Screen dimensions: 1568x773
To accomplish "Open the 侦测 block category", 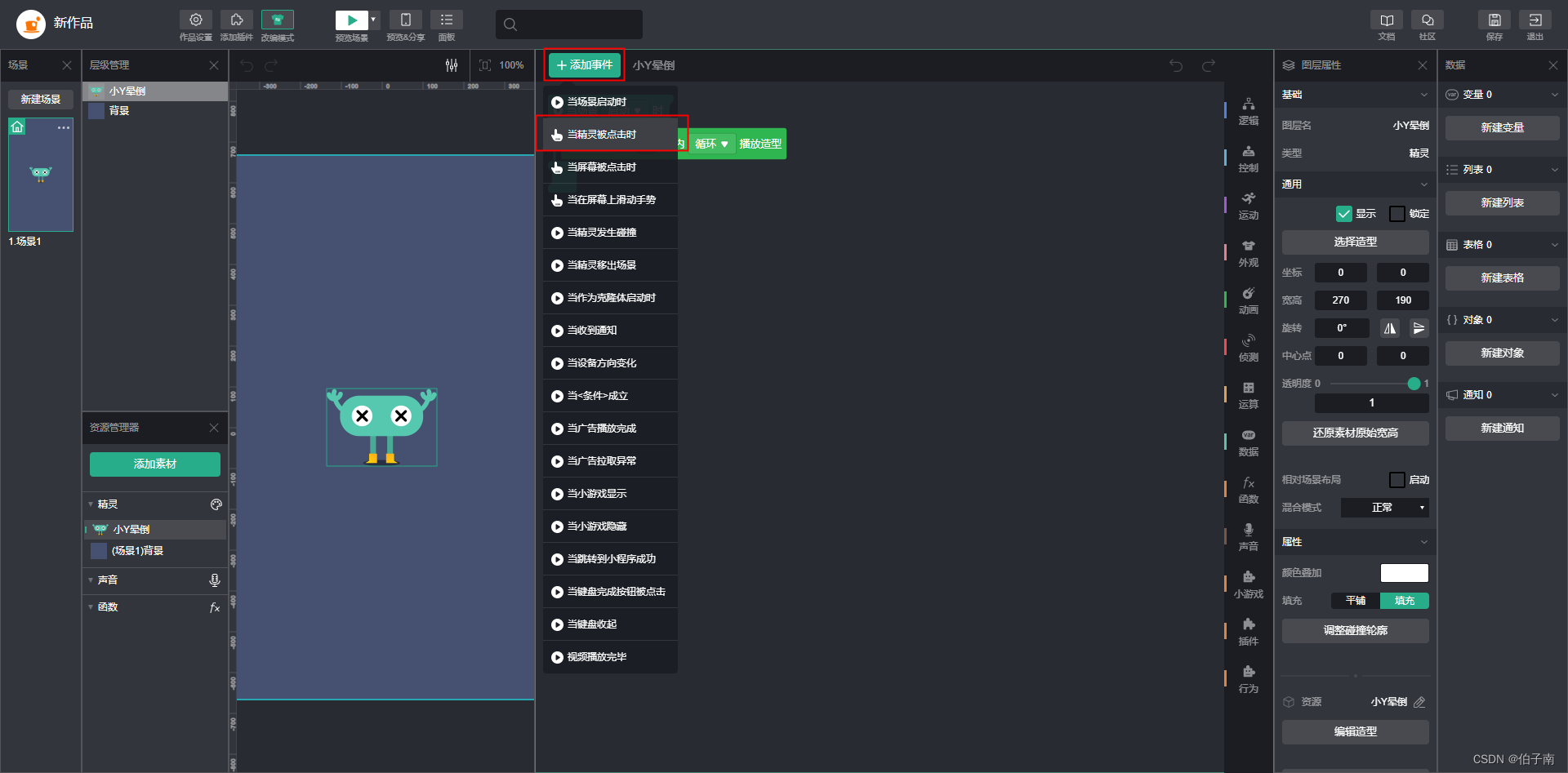I will [x=1248, y=347].
